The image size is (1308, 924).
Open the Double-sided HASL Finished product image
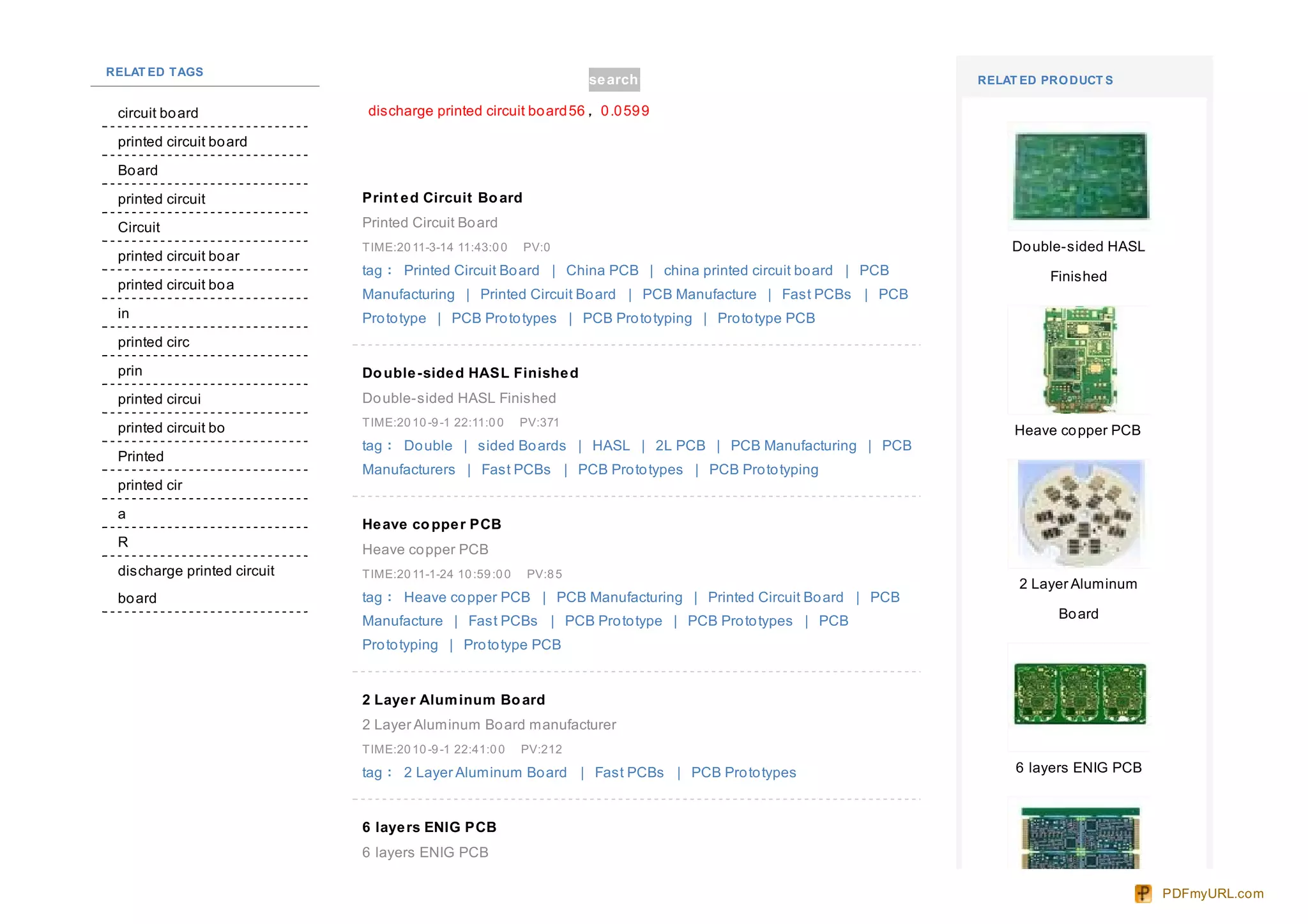[1080, 176]
